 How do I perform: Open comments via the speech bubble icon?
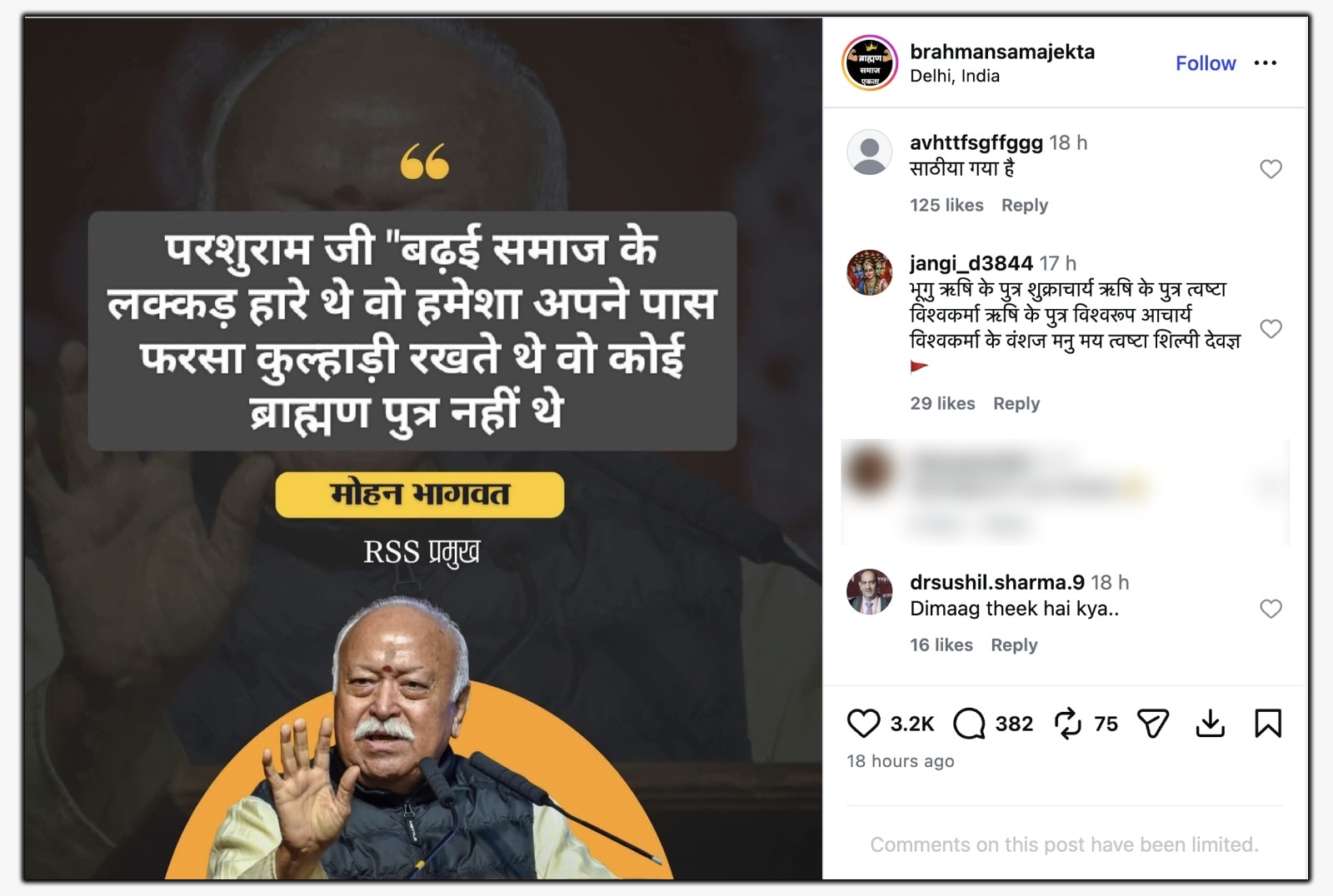click(969, 724)
